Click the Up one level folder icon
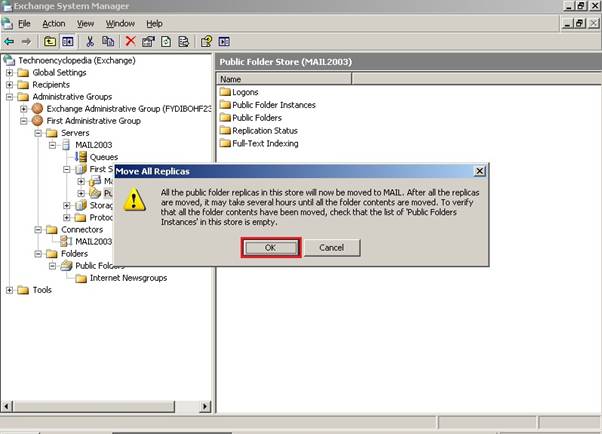 [50, 41]
